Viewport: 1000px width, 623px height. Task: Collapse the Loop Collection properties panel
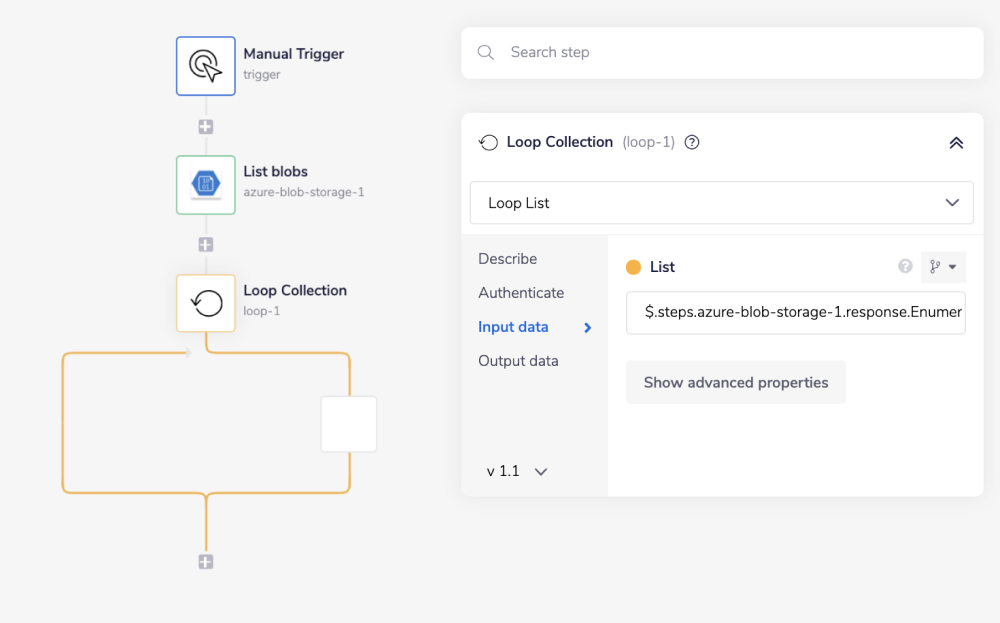[x=955, y=143]
